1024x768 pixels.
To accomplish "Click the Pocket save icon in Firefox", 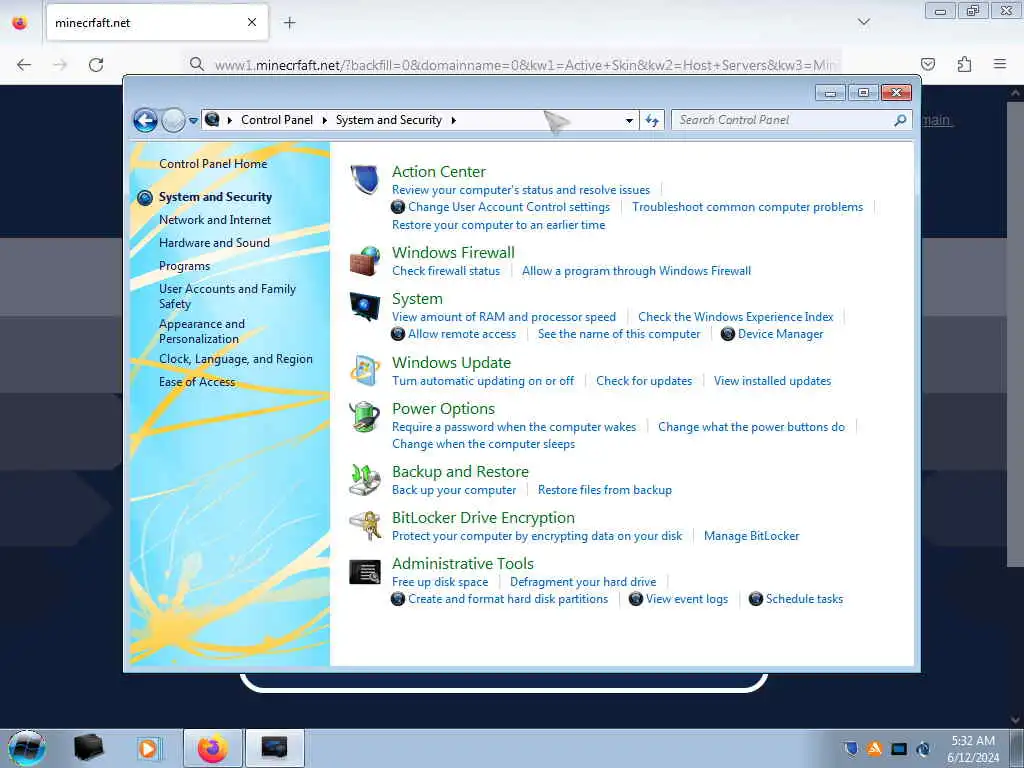I will (928, 64).
